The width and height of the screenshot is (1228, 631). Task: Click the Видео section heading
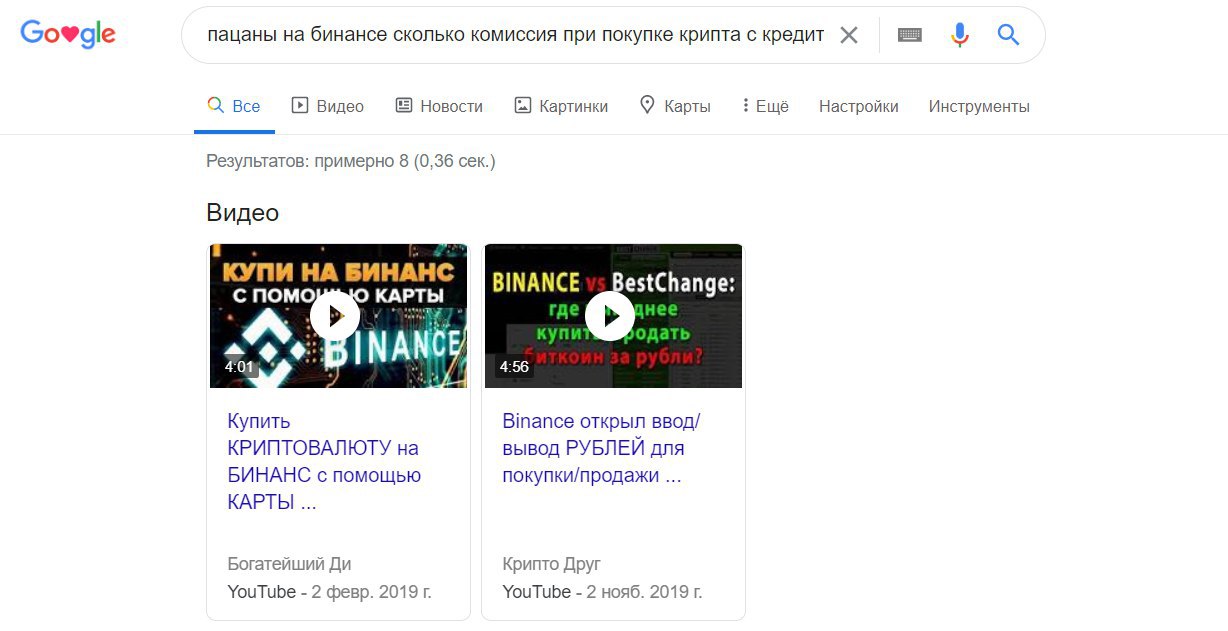(242, 212)
